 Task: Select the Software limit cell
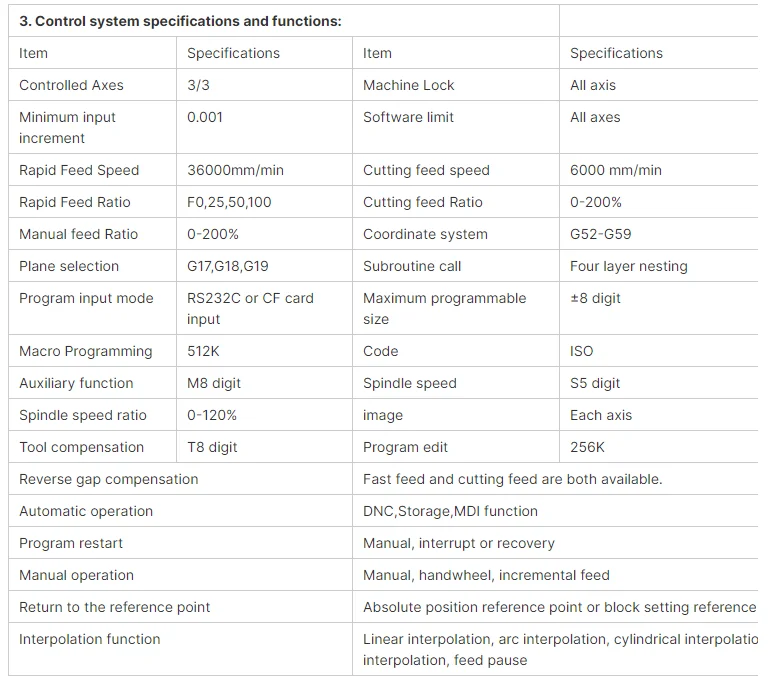pos(408,117)
